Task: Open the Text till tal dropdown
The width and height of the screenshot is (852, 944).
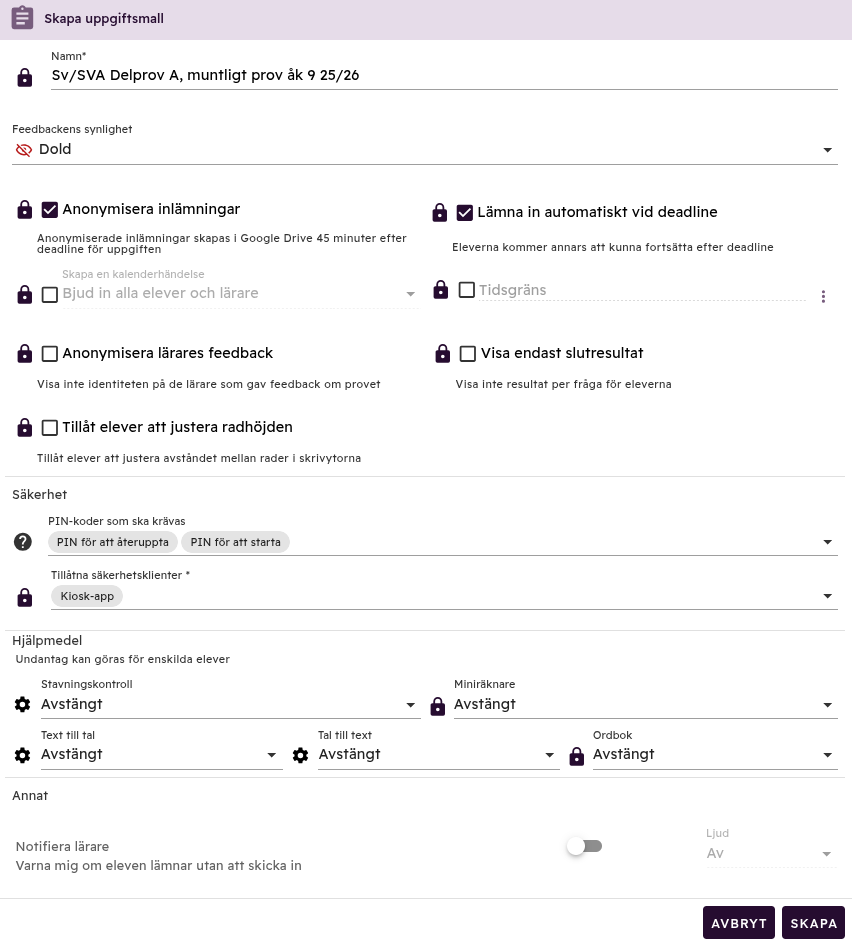Action: (x=160, y=755)
